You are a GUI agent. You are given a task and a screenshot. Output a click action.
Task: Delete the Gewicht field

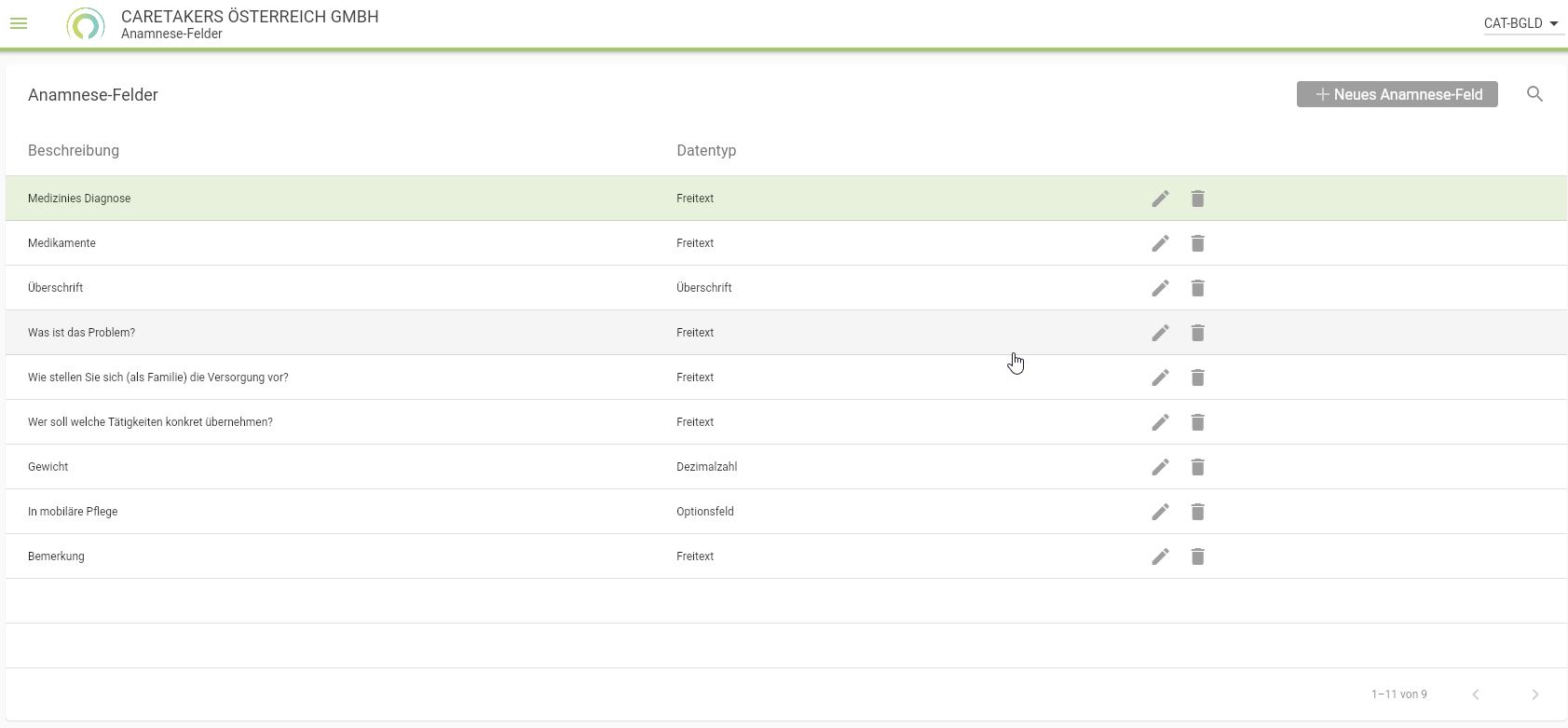coord(1197,467)
